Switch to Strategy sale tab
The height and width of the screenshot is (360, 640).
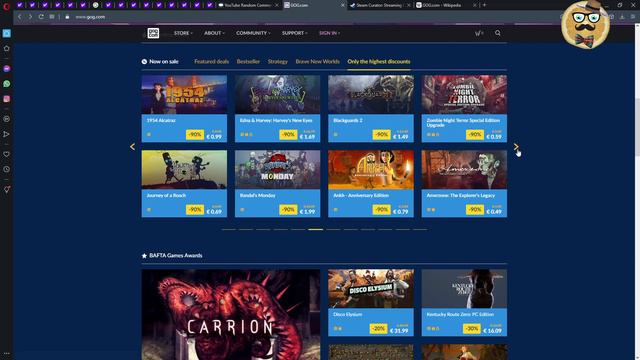278,62
